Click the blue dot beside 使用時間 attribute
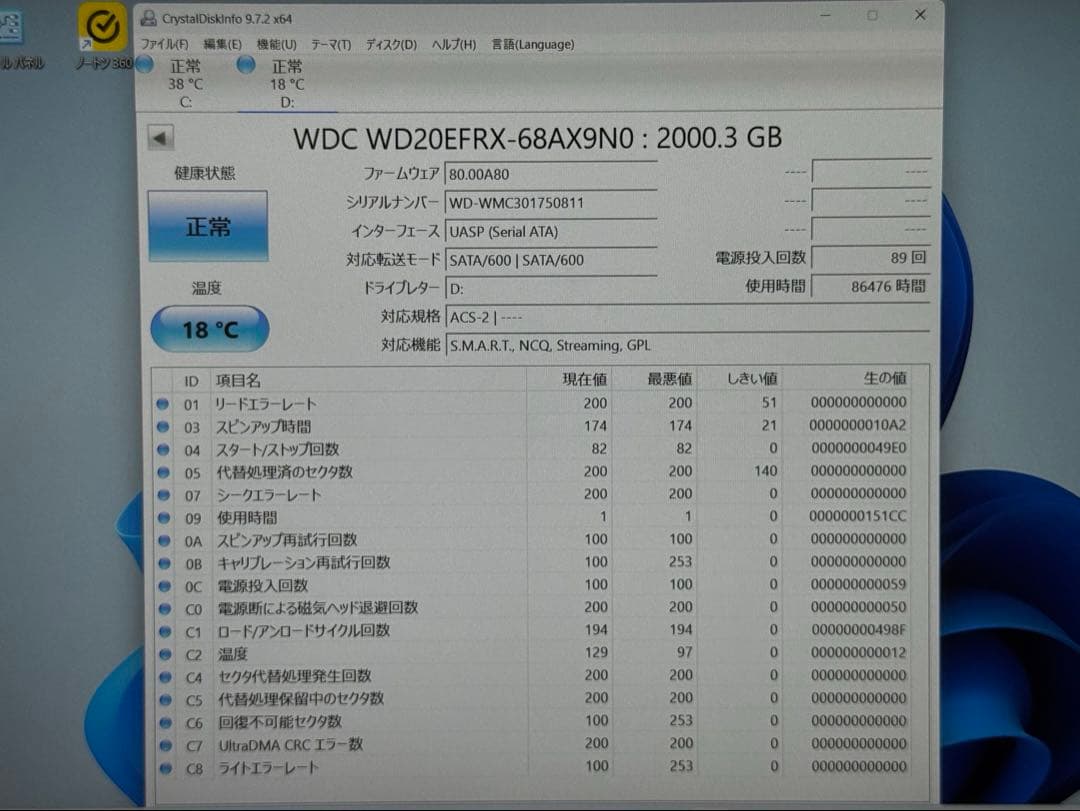The height and width of the screenshot is (811, 1080). click(x=162, y=518)
